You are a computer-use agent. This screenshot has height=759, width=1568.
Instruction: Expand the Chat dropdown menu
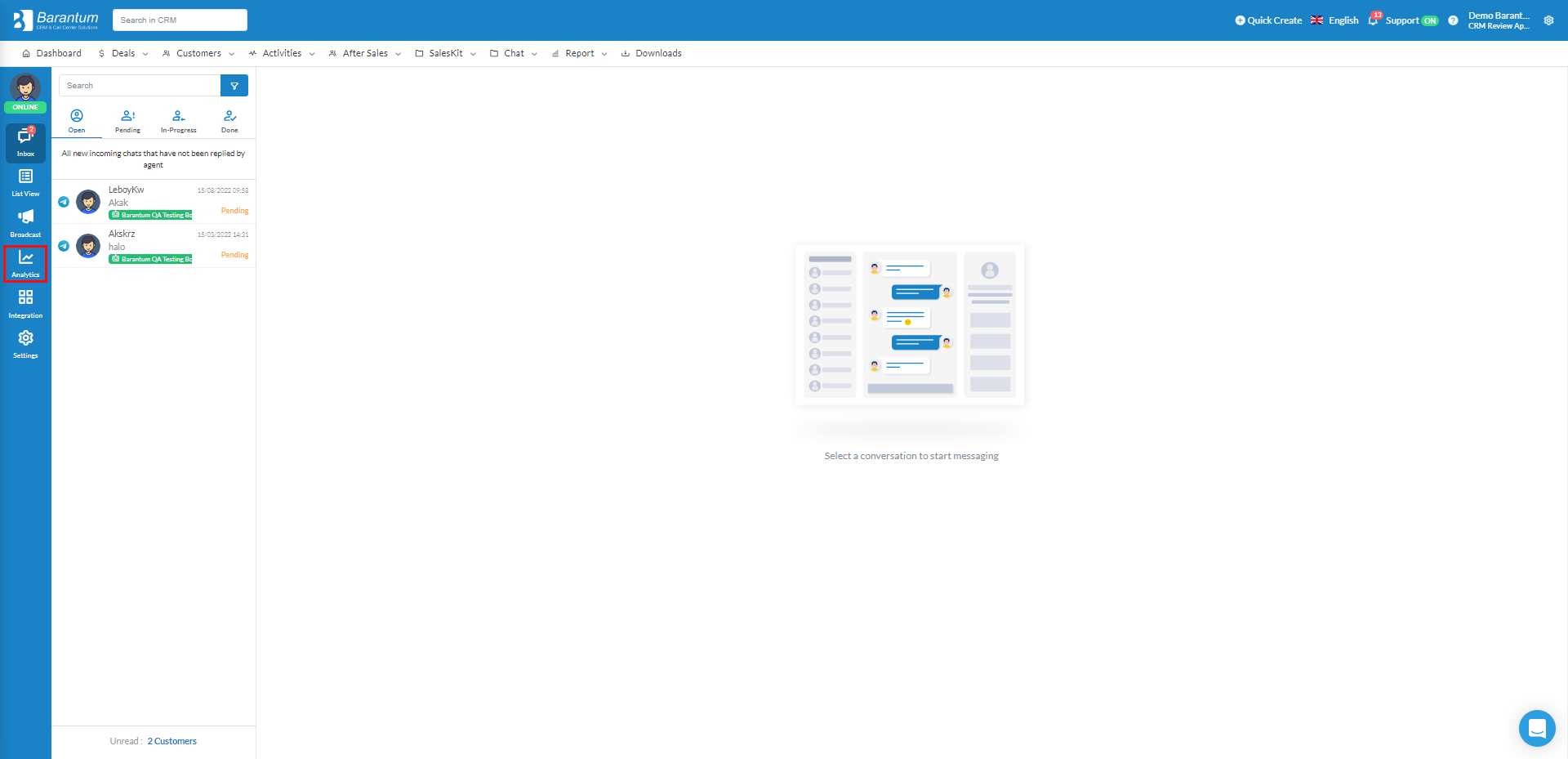coord(514,53)
